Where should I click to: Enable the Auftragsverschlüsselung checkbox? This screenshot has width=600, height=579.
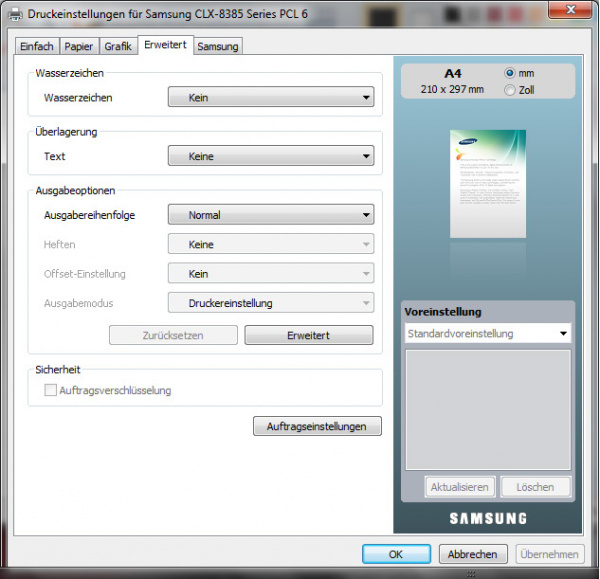(x=51, y=390)
